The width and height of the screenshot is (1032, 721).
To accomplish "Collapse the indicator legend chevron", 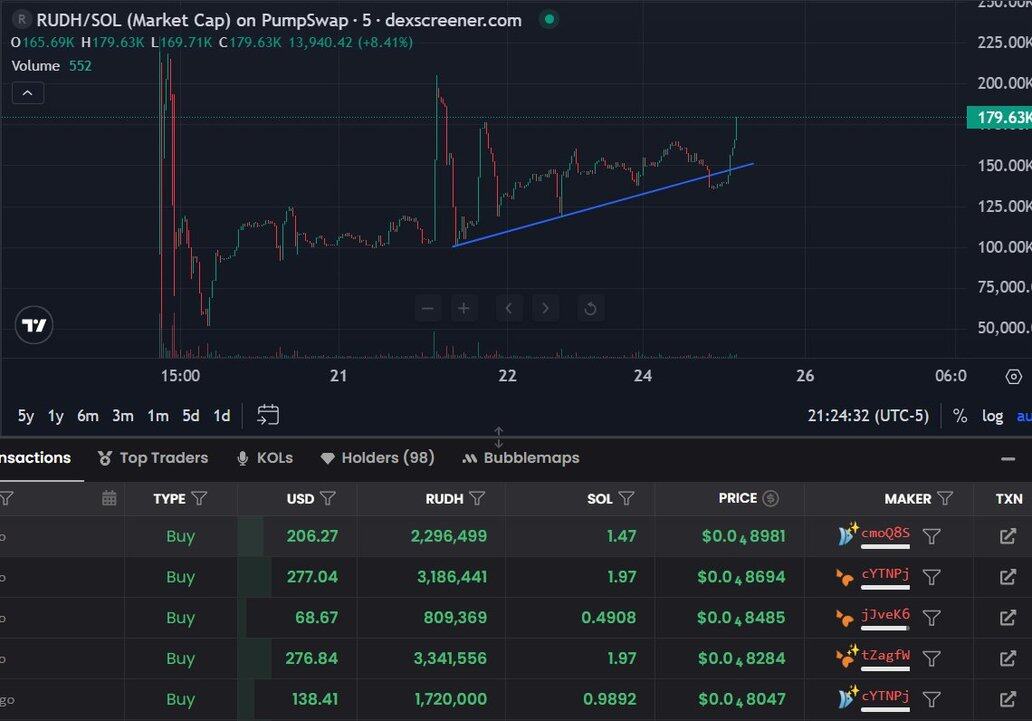I will (27, 93).
